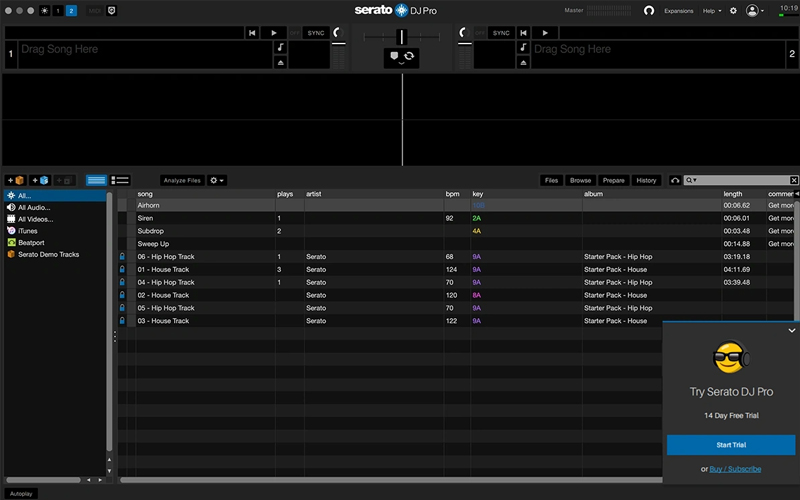Open the History panel
The width and height of the screenshot is (800, 500).
pos(646,180)
